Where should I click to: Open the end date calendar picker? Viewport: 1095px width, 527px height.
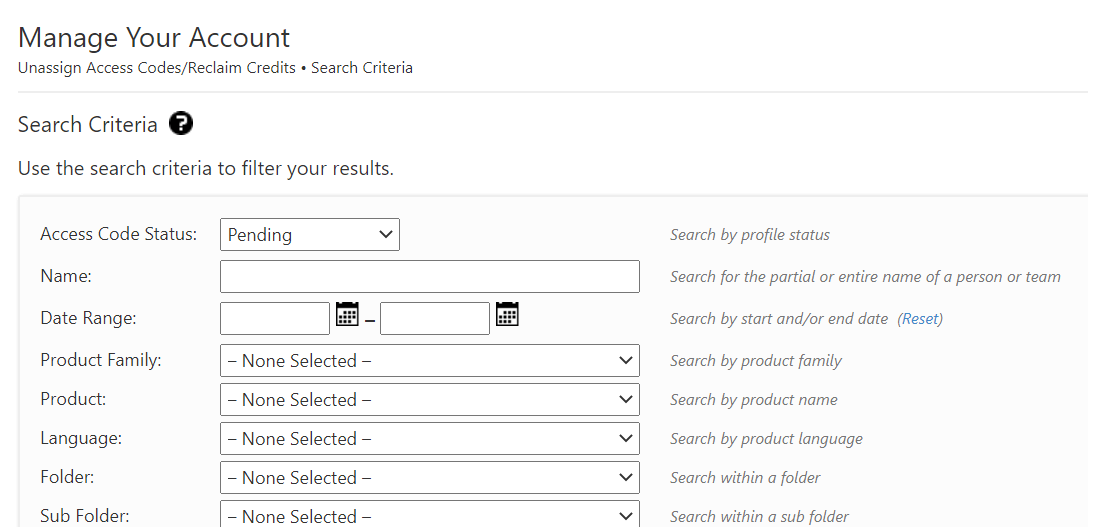[x=507, y=314]
